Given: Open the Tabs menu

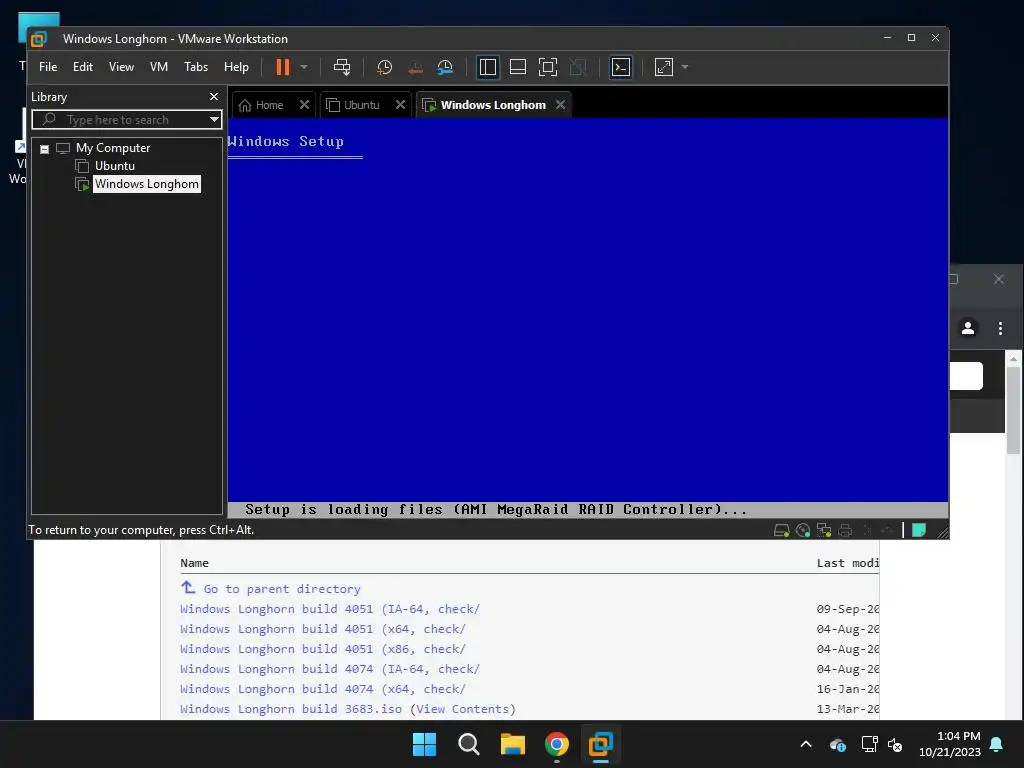Looking at the screenshot, I should 195,67.
